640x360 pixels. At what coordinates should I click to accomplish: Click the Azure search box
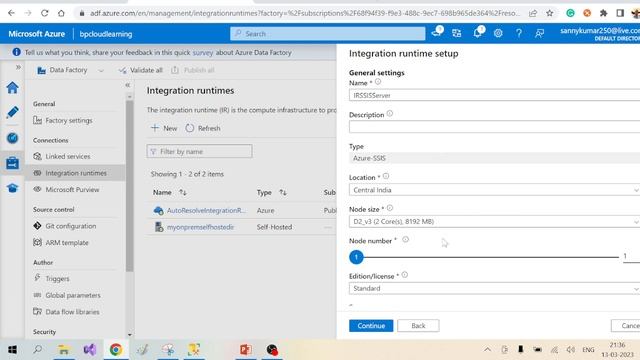[x=328, y=33]
